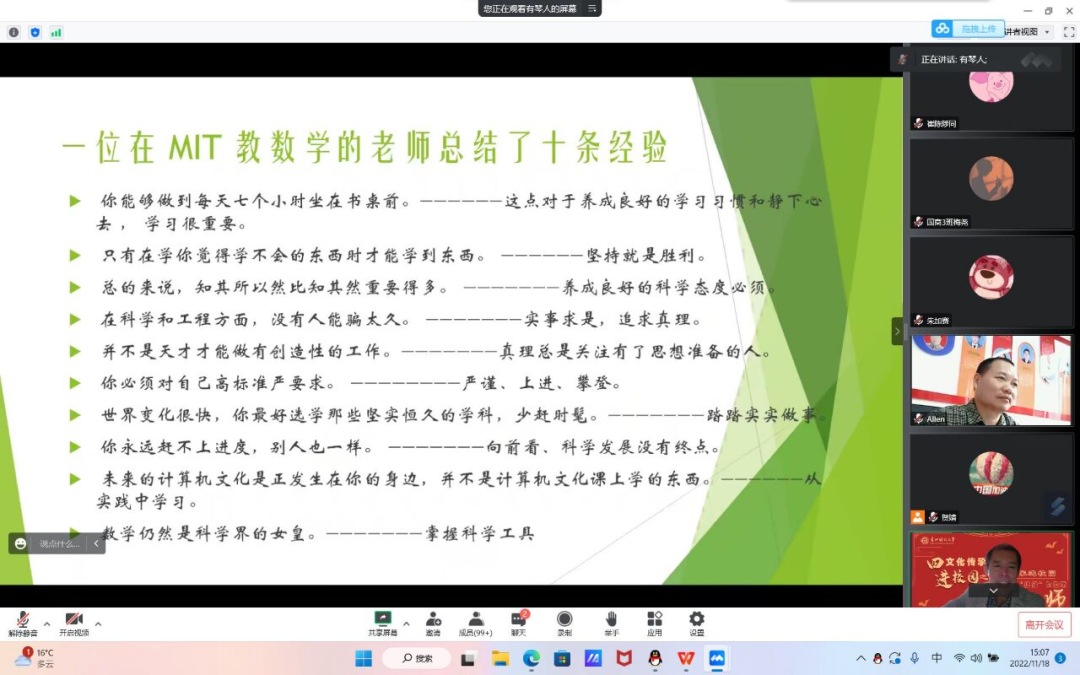Image resolution: width=1080 pixels, height=675 pixels.
Task: Open the meeting info icon
Action: pos(14,32)
